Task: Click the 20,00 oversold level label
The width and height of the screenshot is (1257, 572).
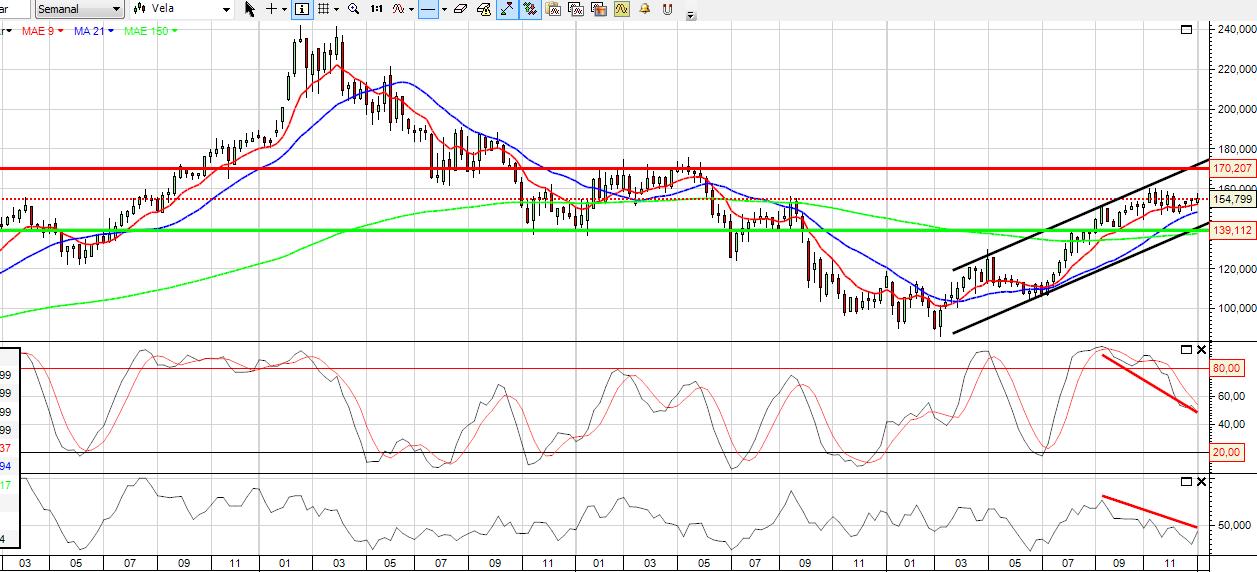Action: coord(1229,452)
